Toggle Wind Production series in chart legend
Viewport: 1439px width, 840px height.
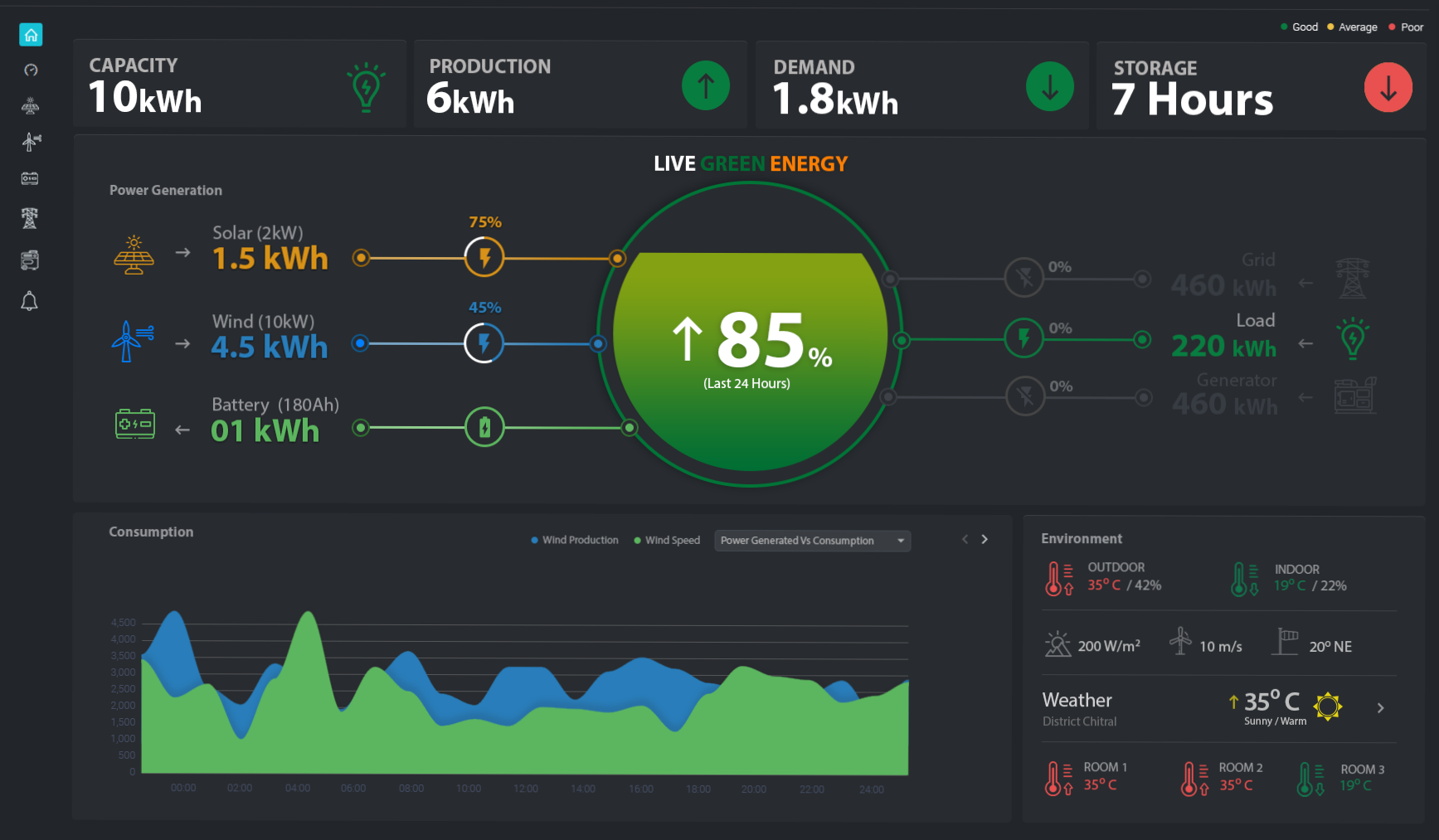[x=575, y=541]
